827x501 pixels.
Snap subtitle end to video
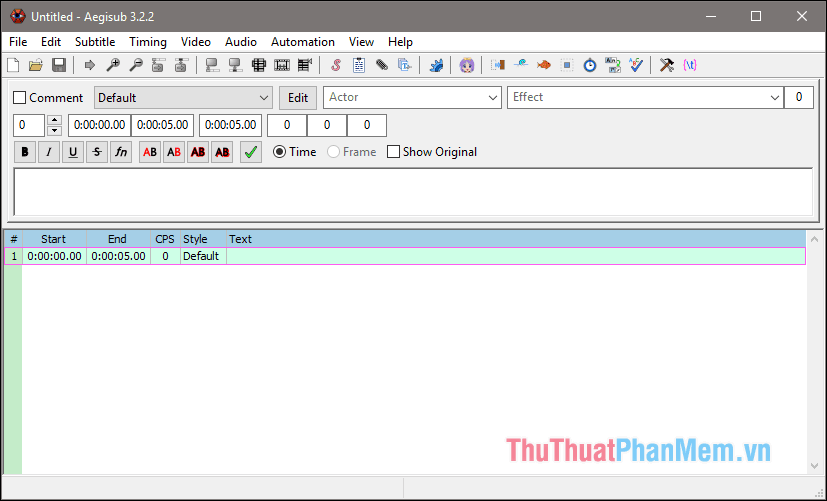point(235,65)
